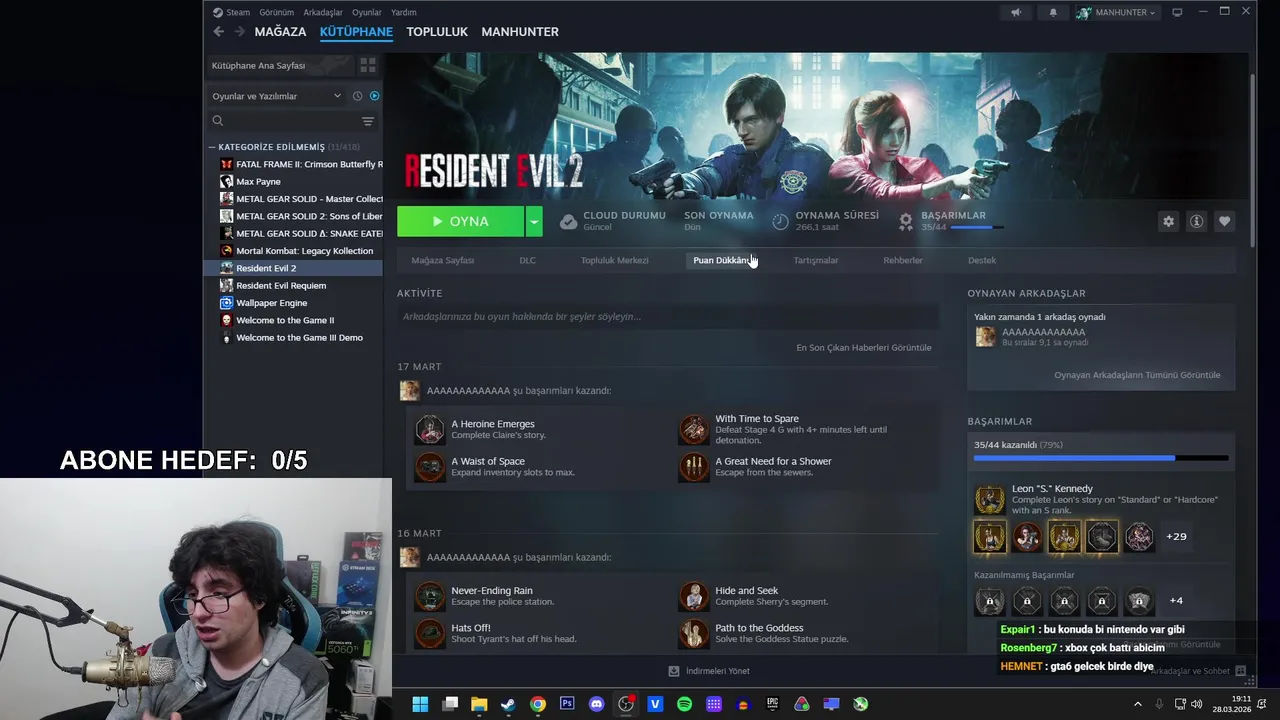The height and width of the screenshot is (720, 1280).
Task: Open Destek tab
Action: [x=982, y=260]
